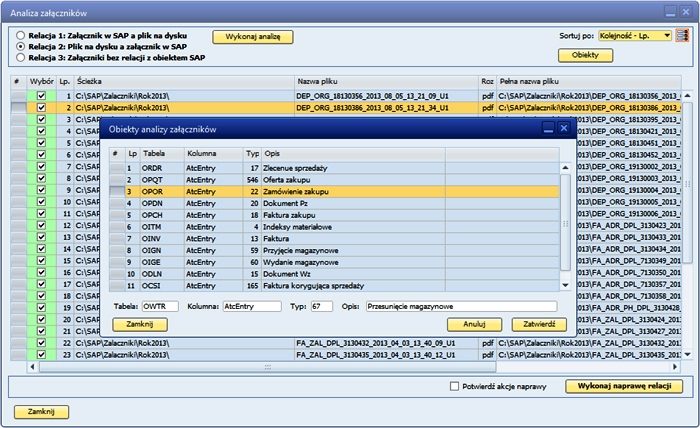
Task: Click the Opis column header in Obiekty dialog
Action: [x=353, y=154]
